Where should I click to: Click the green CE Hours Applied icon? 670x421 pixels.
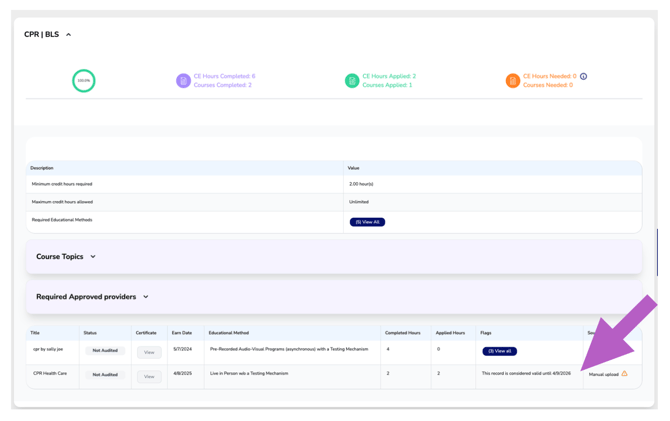click(352, 81)
